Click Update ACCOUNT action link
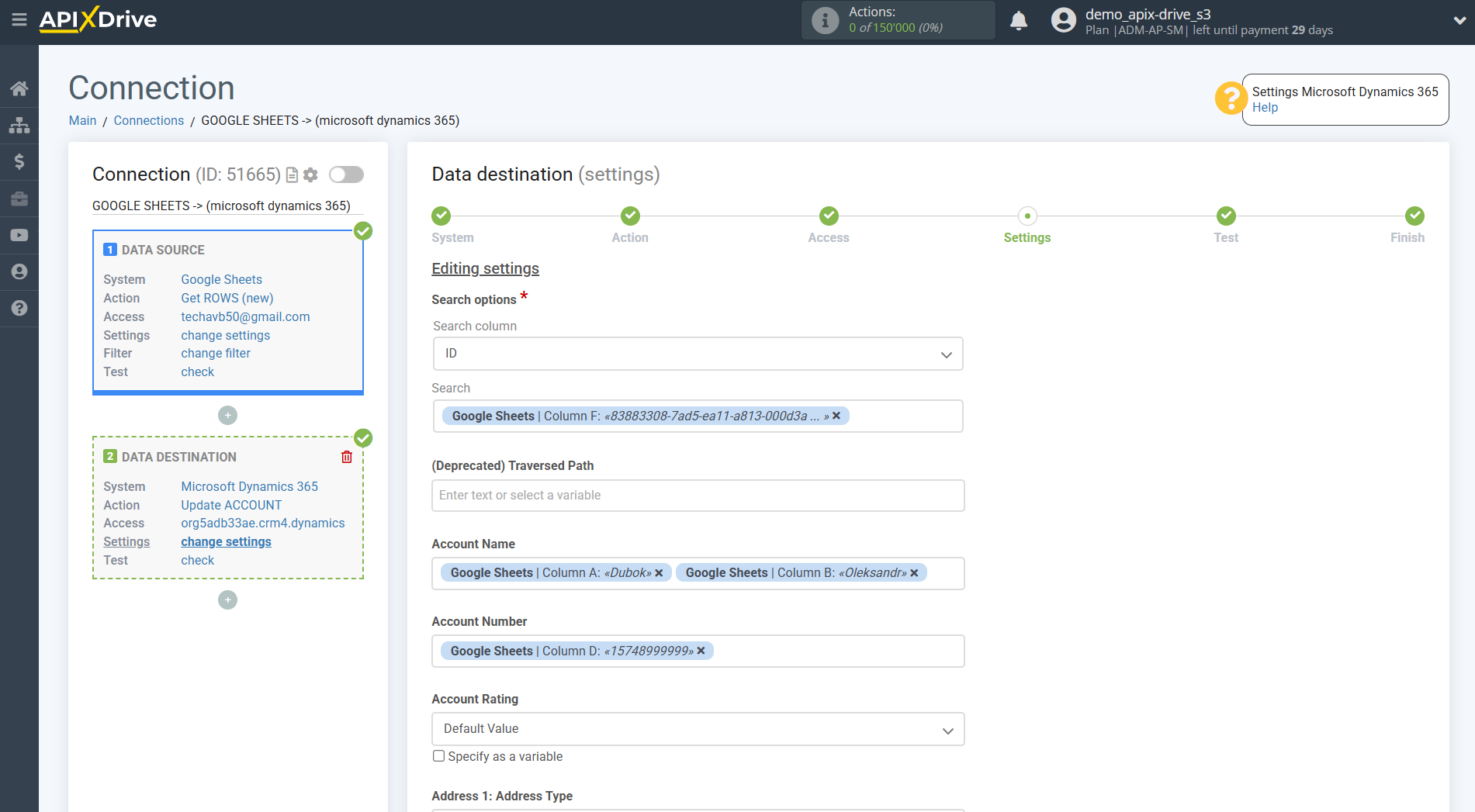Screen dimensions: 1475x812 coord(231,505)
